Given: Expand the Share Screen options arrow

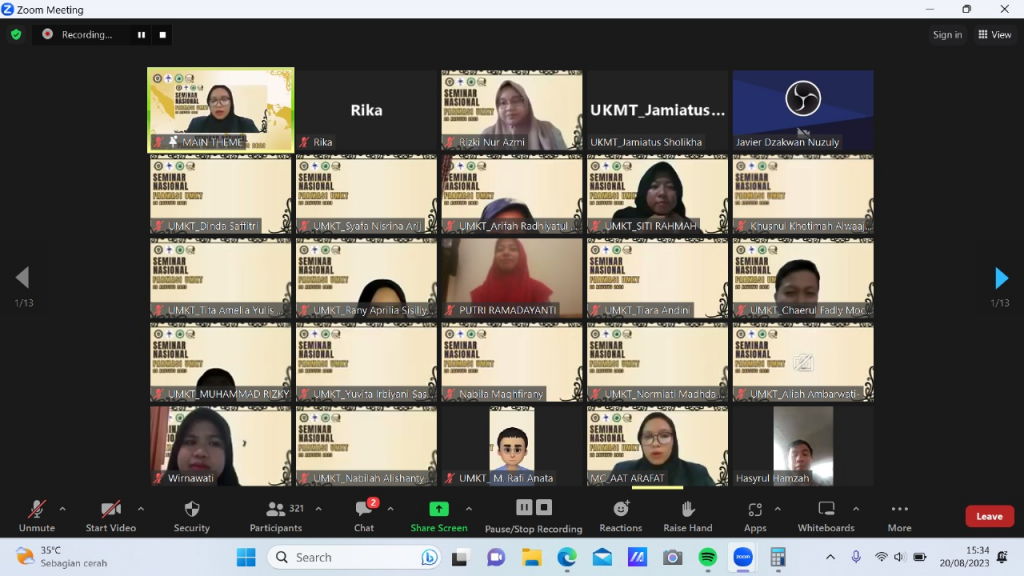Looking at the screenshot, I should (468, 508).
